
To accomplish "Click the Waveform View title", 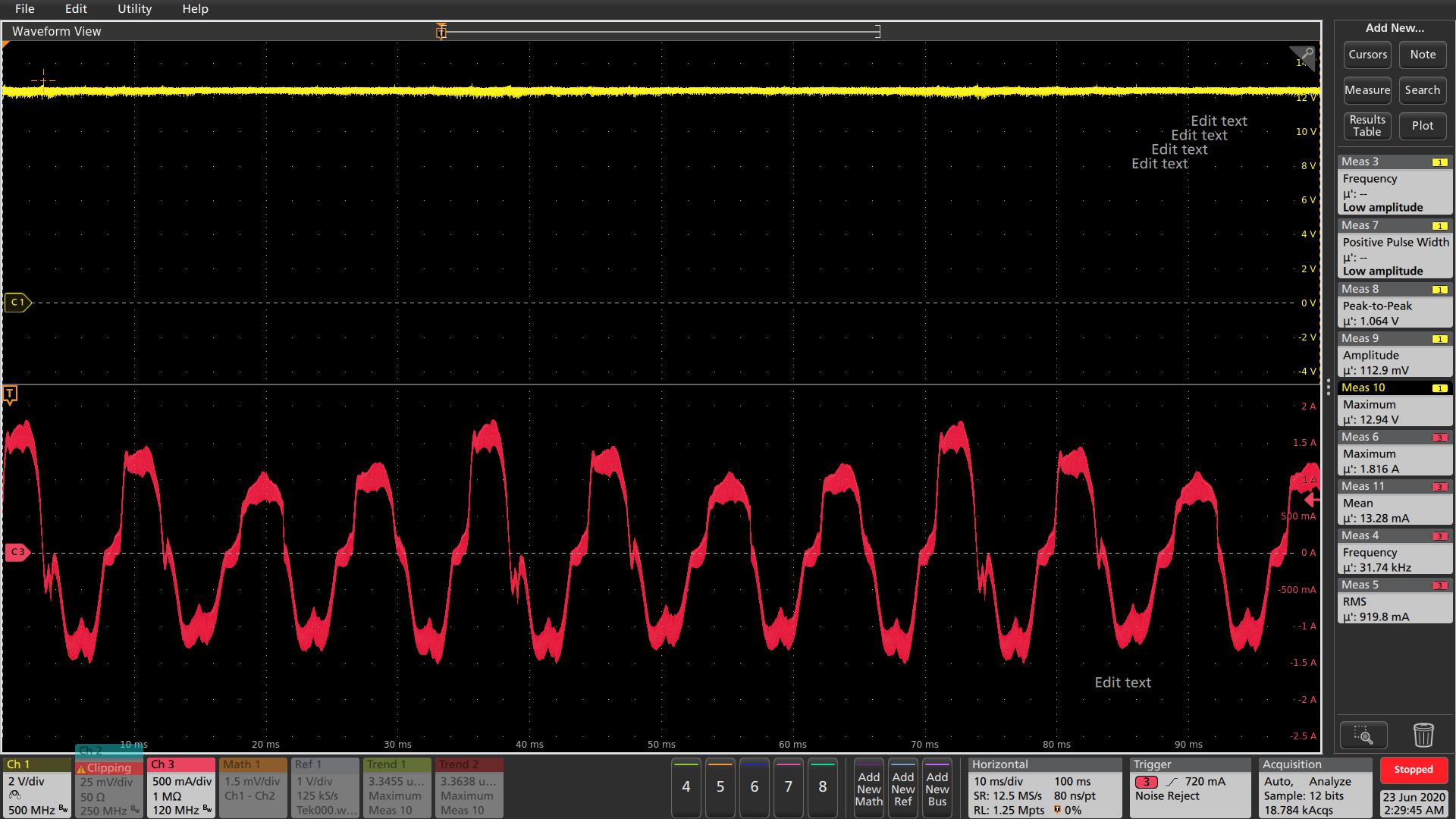I will [57, 31].
